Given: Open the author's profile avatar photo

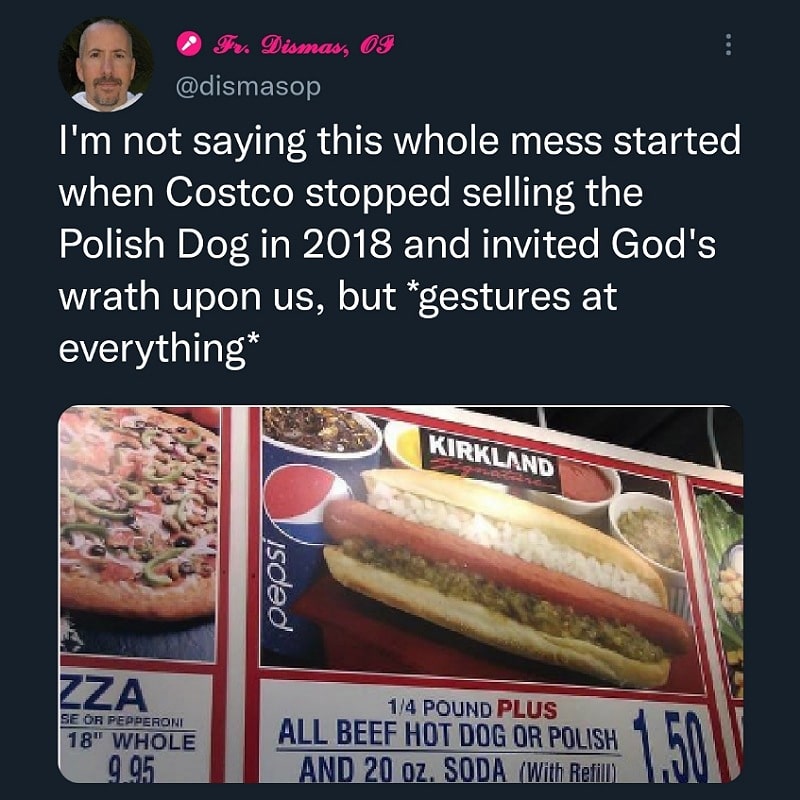Looking at the screenshot, I should 106,64.
